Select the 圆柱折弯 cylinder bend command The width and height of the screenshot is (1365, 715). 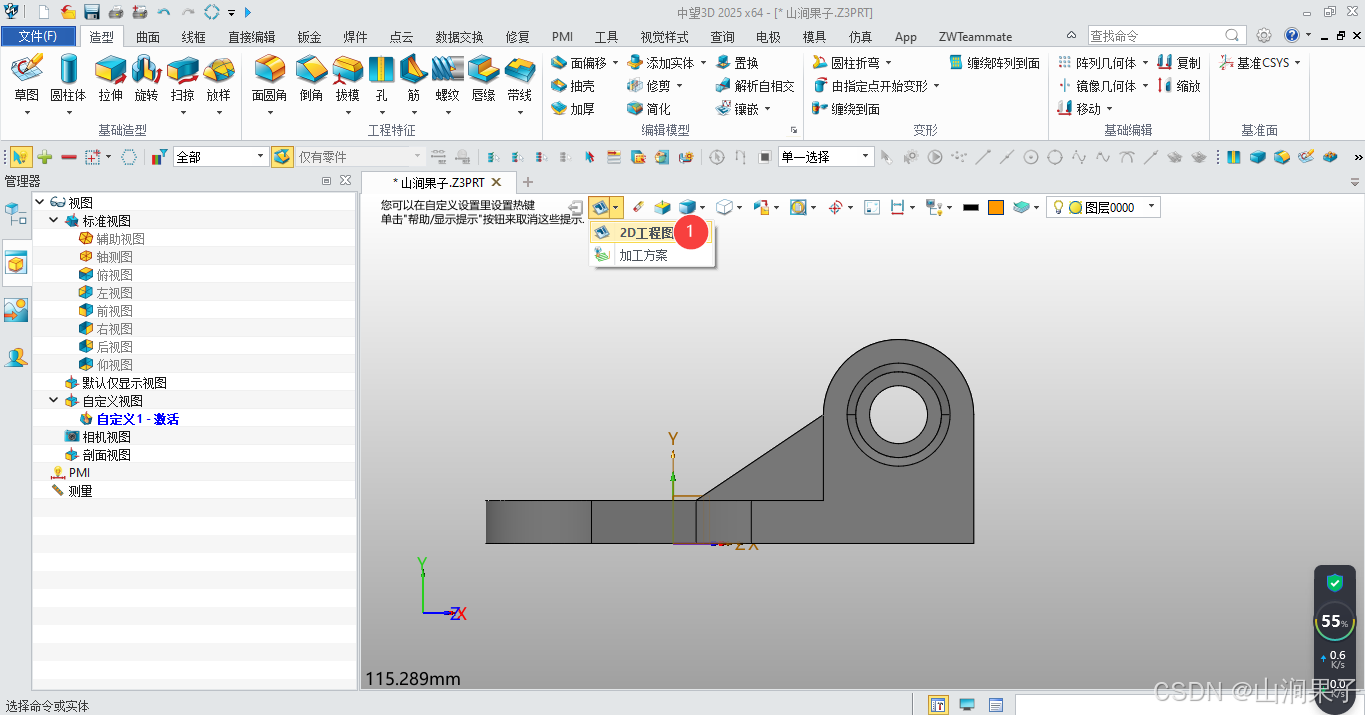pos(845,63)
